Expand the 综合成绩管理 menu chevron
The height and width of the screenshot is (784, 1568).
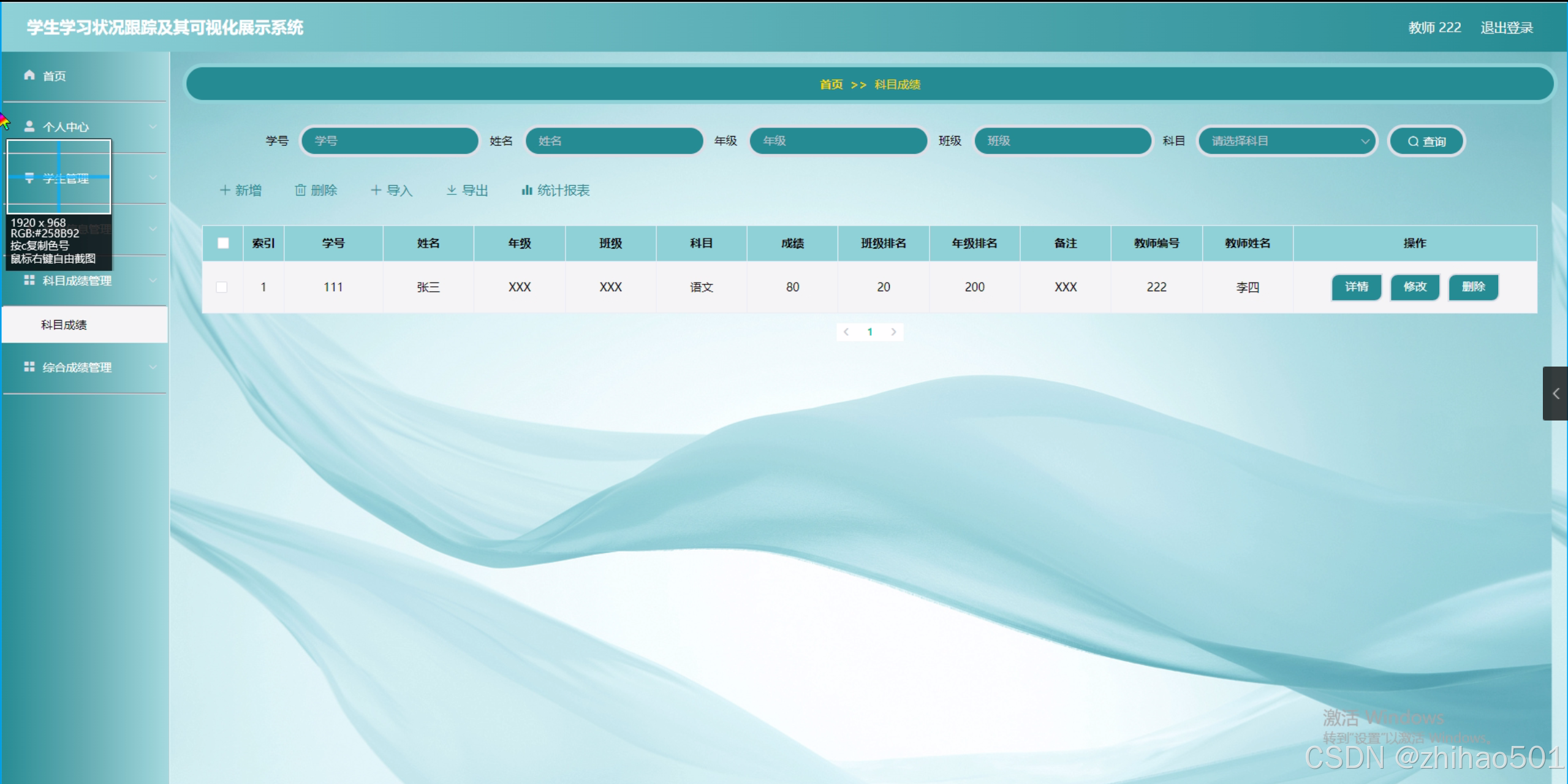(153, 367)
